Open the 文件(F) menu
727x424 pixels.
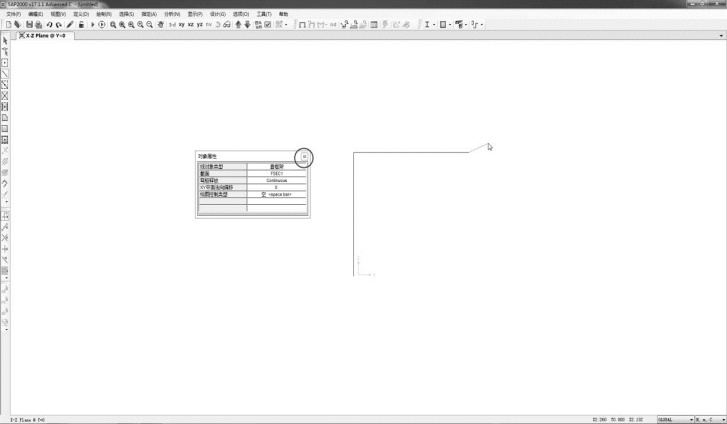click(13, 14)
